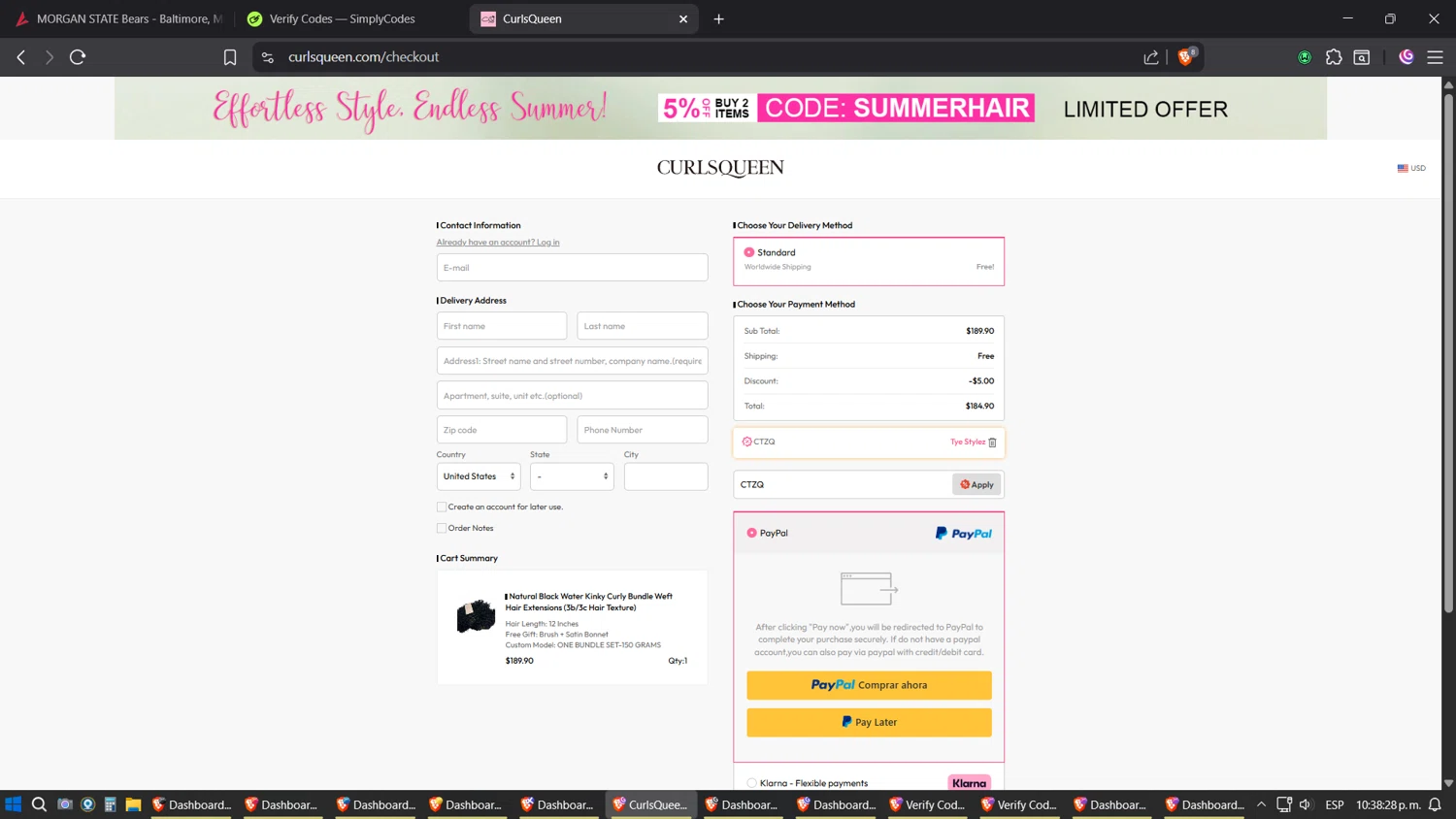The width and height of the screenshot is (1456, 819).
Task: Open the Country dropdown United States
Action: (479, 476)
